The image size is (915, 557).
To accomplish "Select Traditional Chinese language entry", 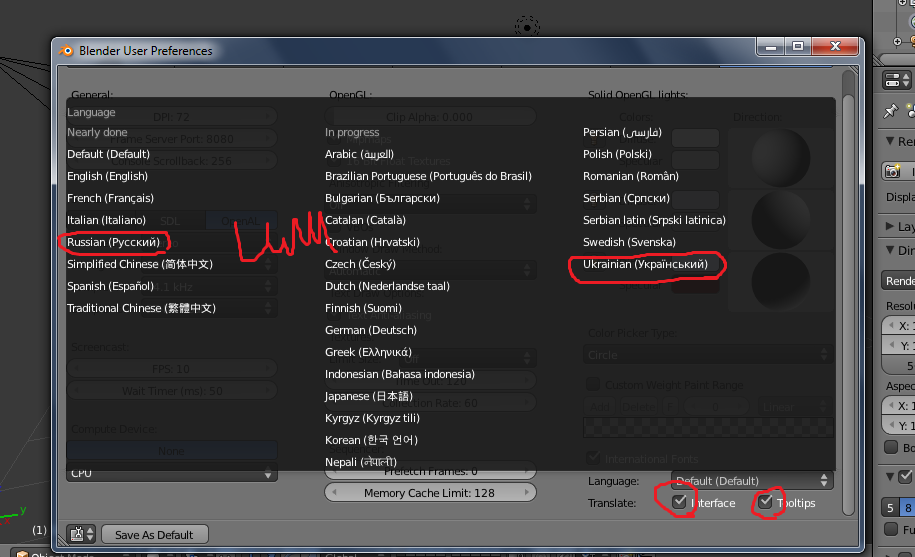I will point(141,308).
